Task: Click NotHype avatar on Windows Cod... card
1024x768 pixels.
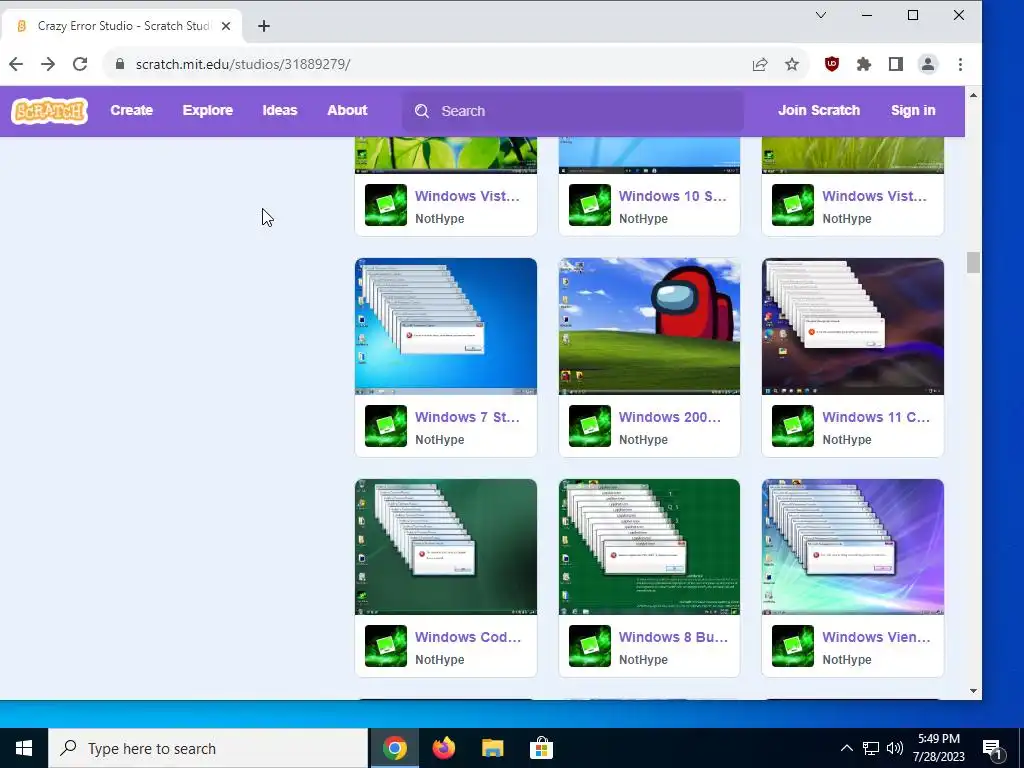Action: pyautogui.click(x=385, y=646)
